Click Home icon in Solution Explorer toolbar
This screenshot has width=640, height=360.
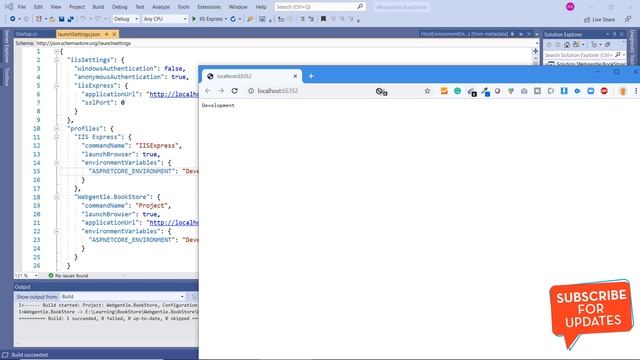pos(567,44)
